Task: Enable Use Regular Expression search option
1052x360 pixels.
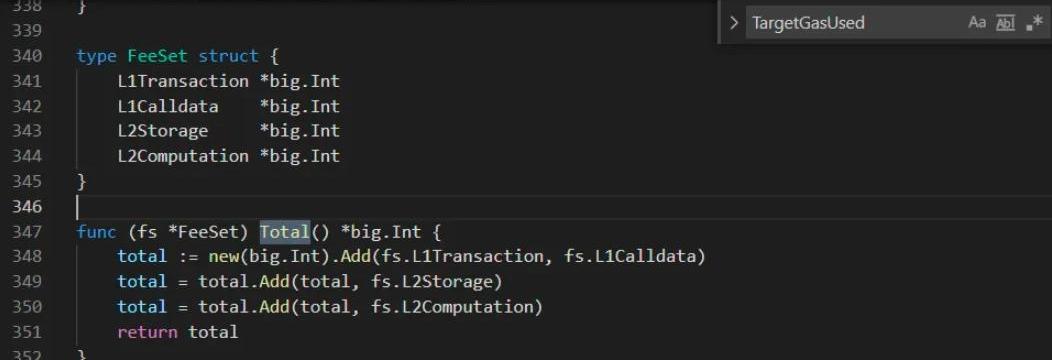Action: (x=1034, y=23)
